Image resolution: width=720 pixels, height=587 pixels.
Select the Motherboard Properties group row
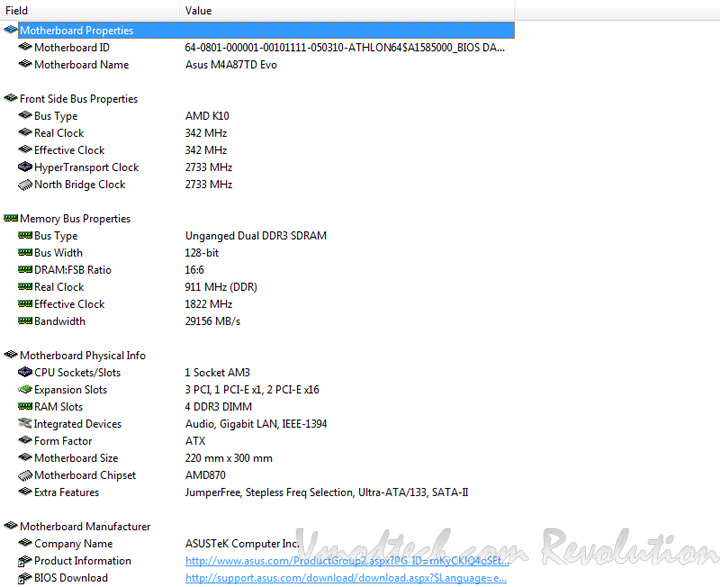[x=266, y=30]
